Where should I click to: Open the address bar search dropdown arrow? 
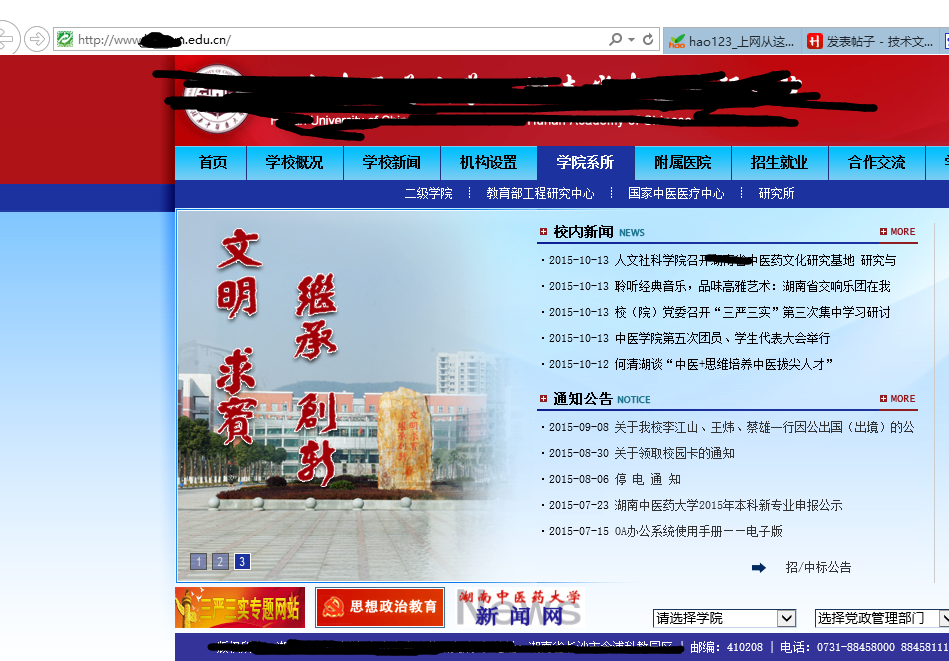[x=631, y=39]
